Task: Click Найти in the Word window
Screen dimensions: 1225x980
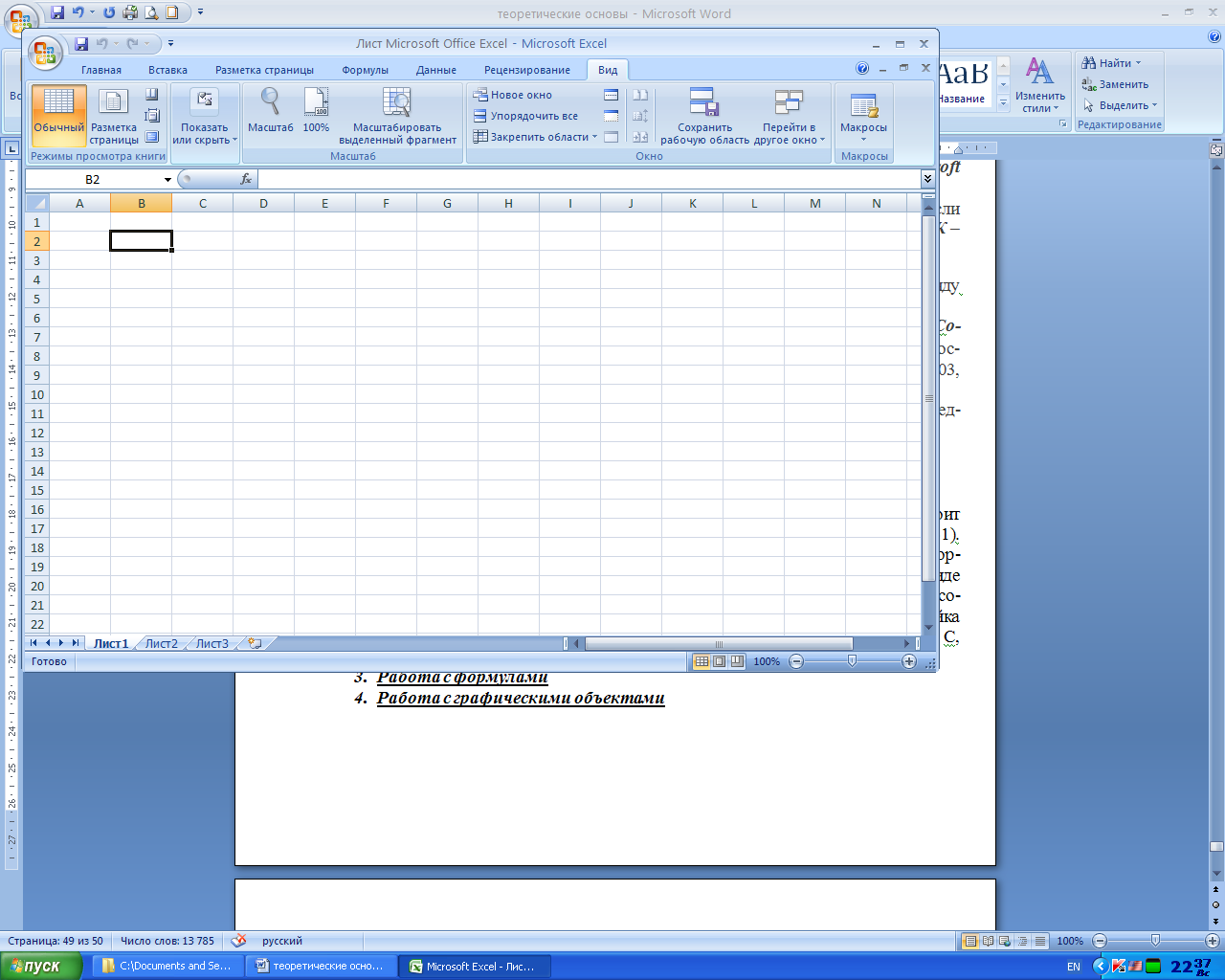Action: coord(1110,63)
